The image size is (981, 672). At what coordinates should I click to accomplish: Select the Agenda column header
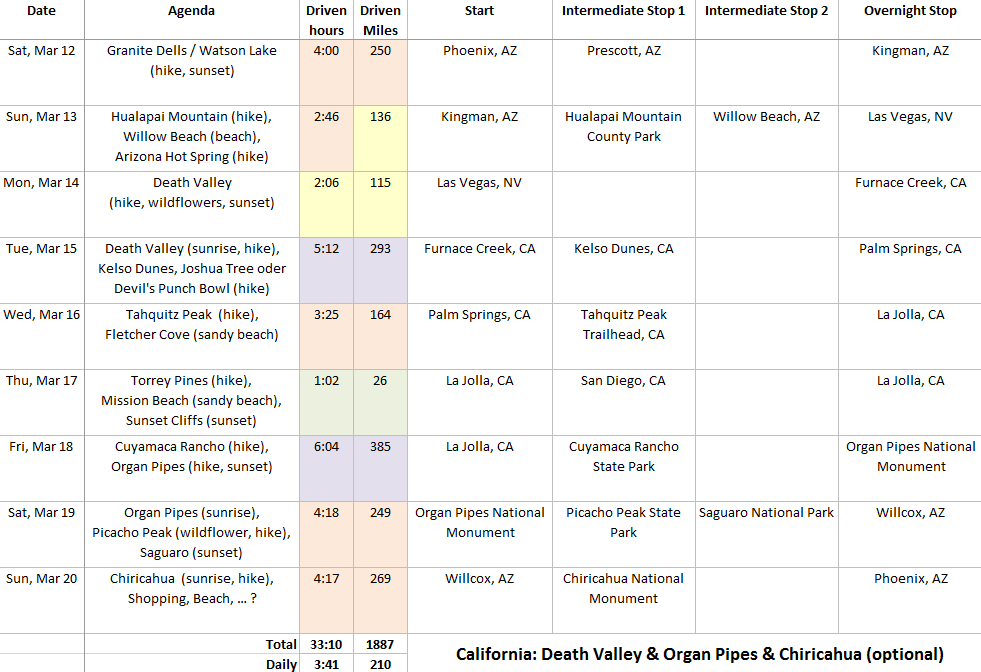pyautogui.click(x=191, y=11)
